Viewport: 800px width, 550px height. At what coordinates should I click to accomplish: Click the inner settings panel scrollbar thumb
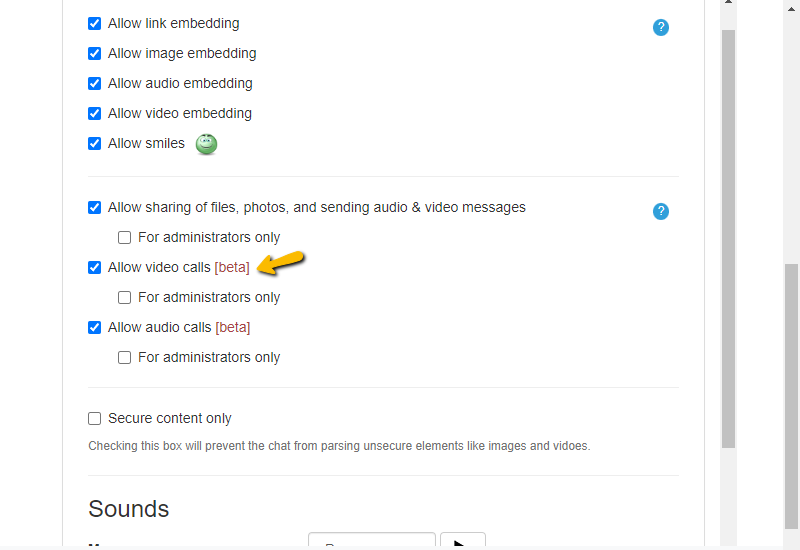(729, 239)
